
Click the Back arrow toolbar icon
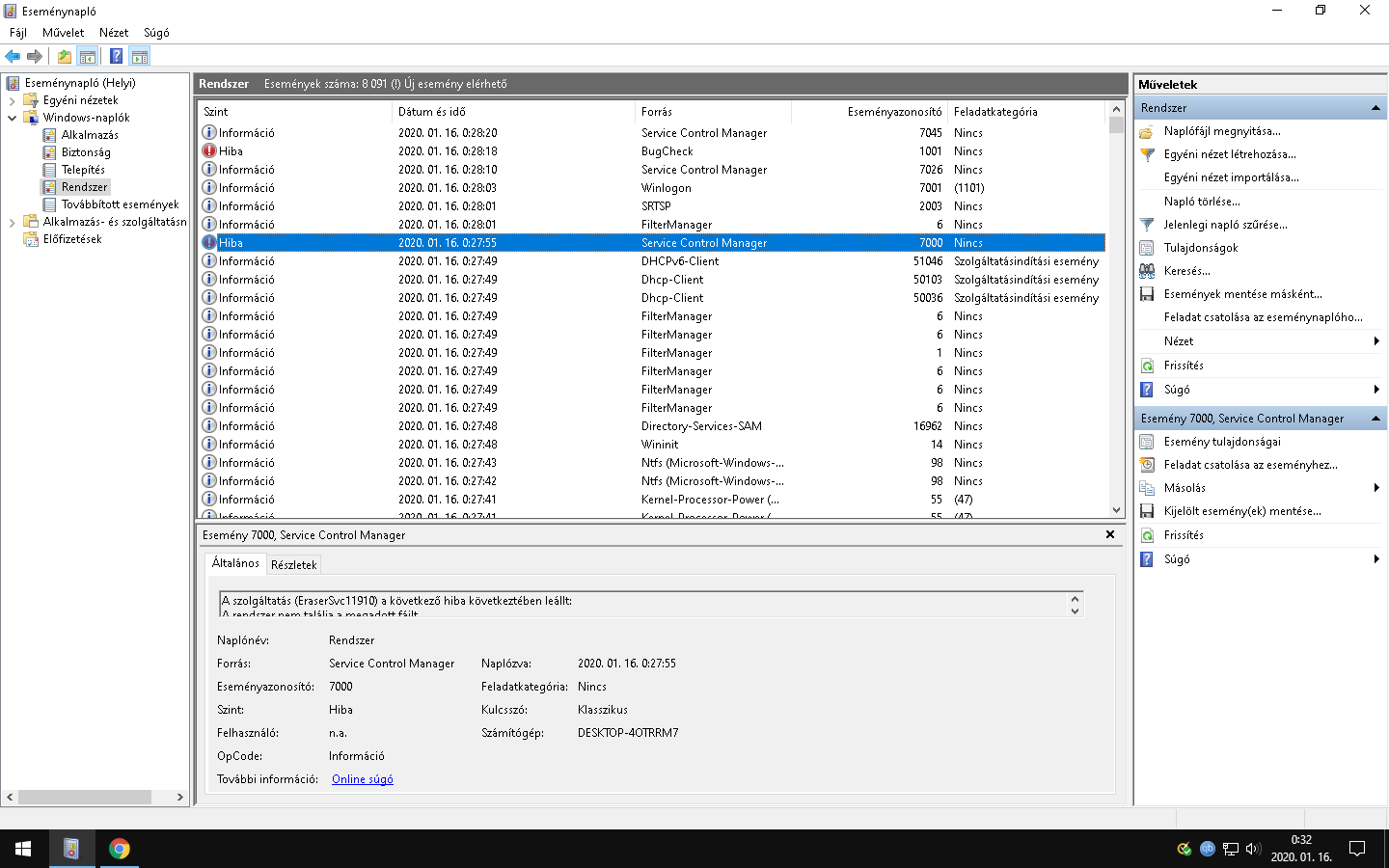click(13, 56)
